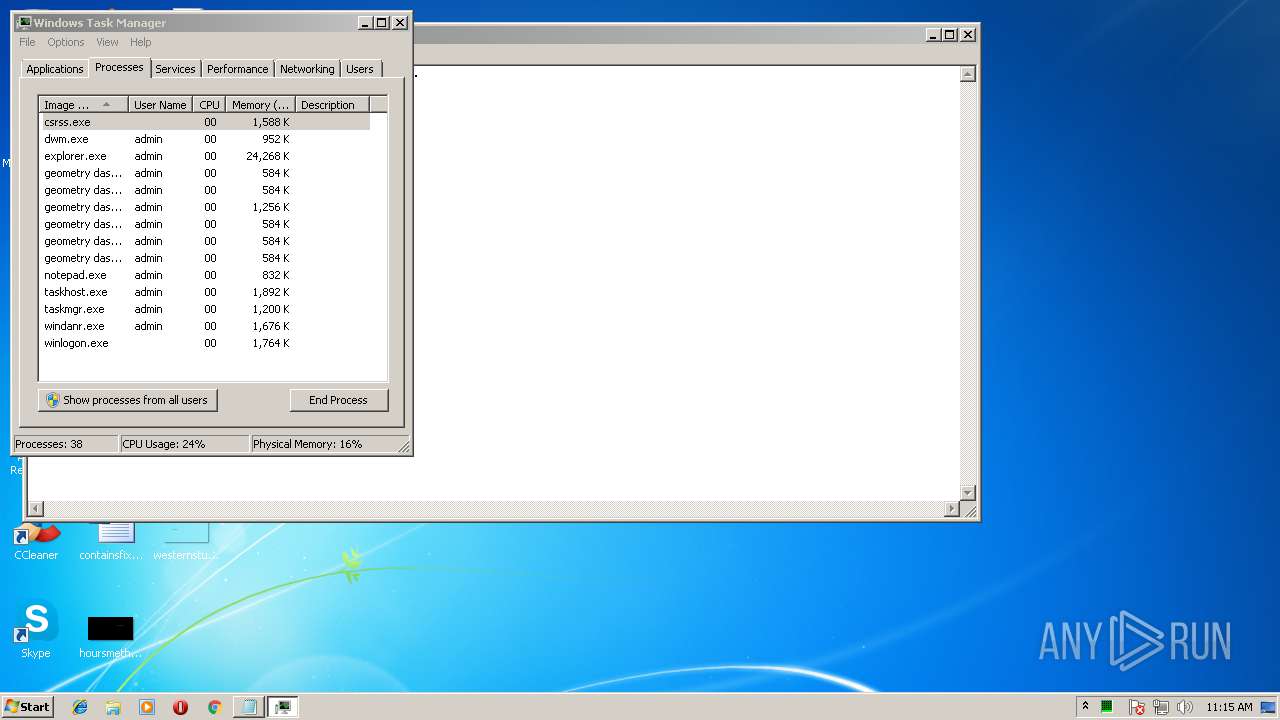Open Google Chrome from the taskbar
This screenshot has width=1280, height=720.
click(x=214, y=707)
